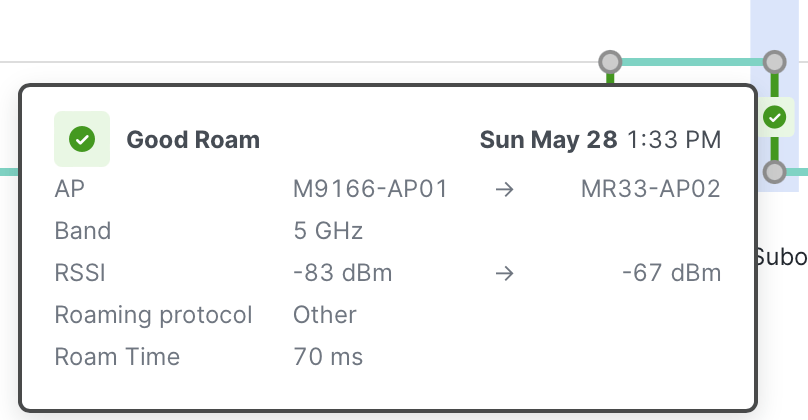Click the -67 dBm RSSI value

[x=670, y=273]
